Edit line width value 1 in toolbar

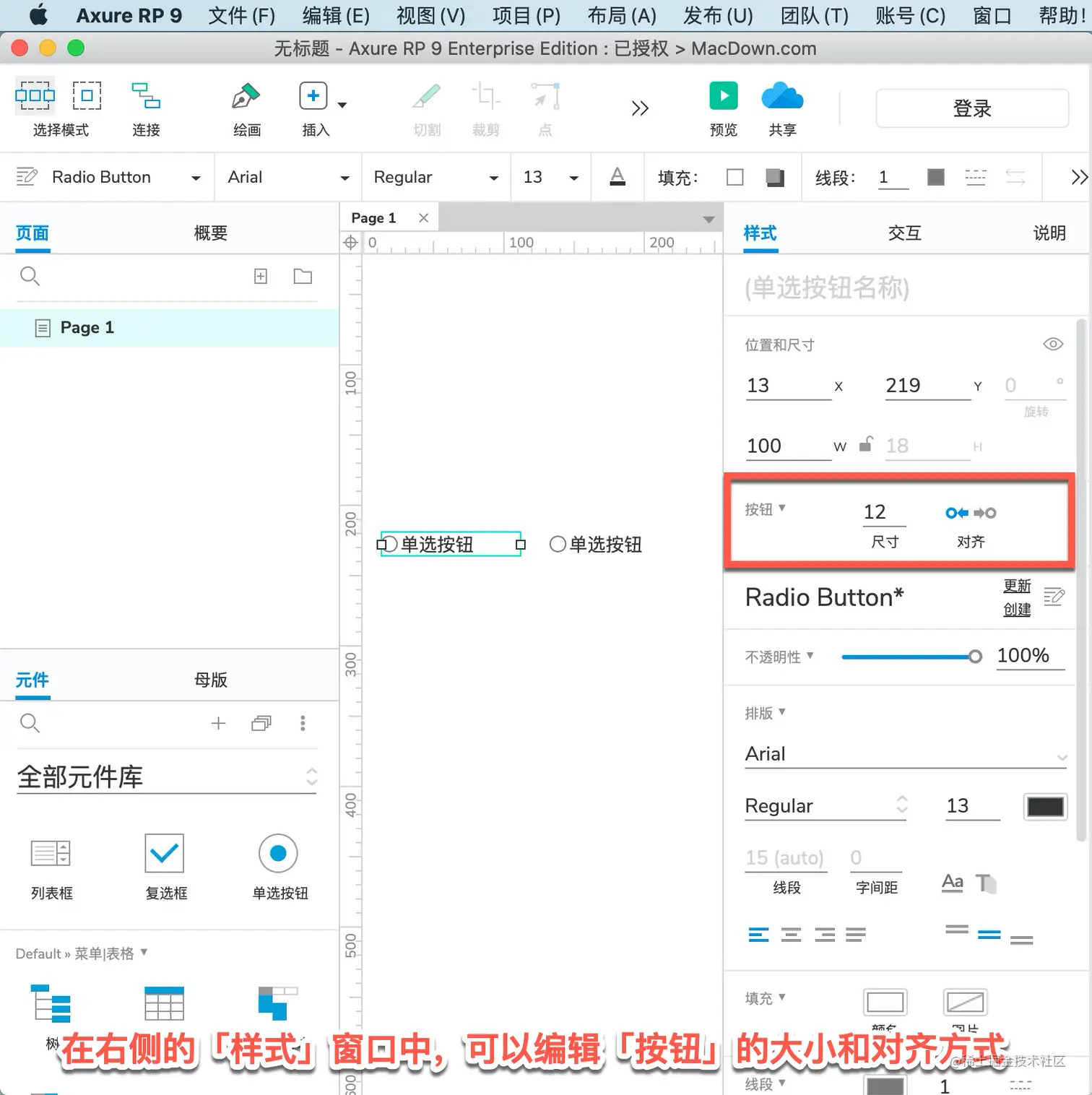(893, 178)
